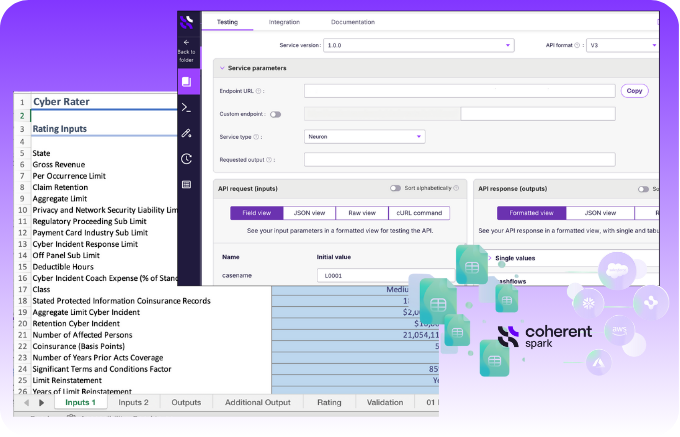The height and width of the screenshot is (437, 680).
Task: Switch to the Integration tab
Action: click(x=284, y=21)
